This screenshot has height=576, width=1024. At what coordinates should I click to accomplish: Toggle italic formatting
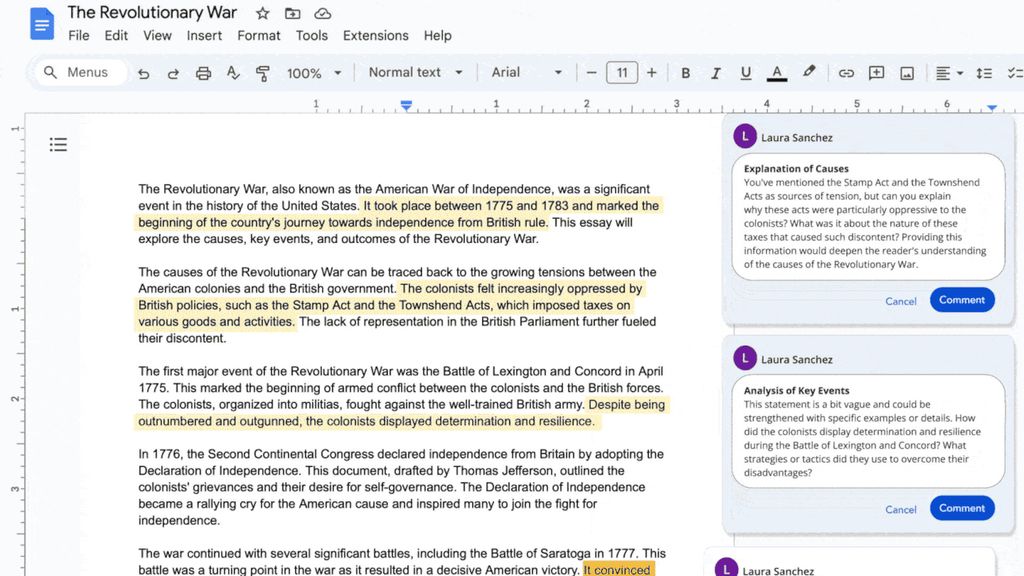pos(715,73)
